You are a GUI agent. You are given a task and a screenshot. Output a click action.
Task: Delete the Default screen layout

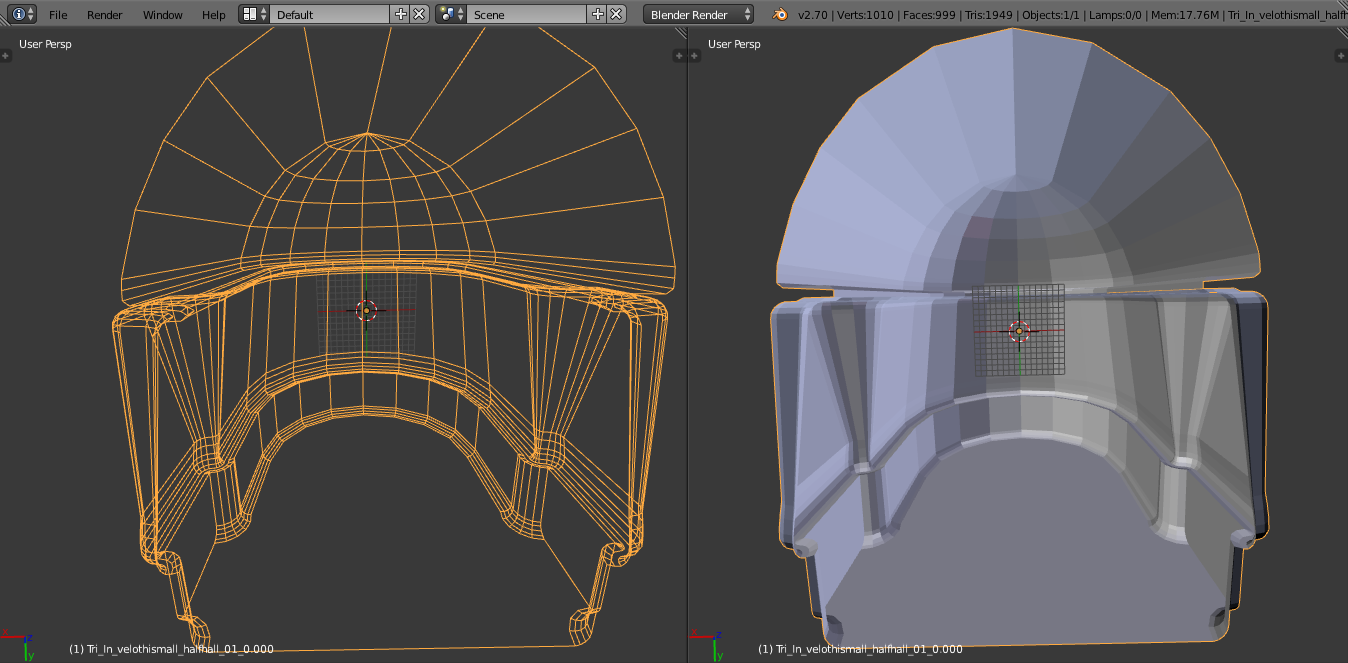click(x=419, y=14)
